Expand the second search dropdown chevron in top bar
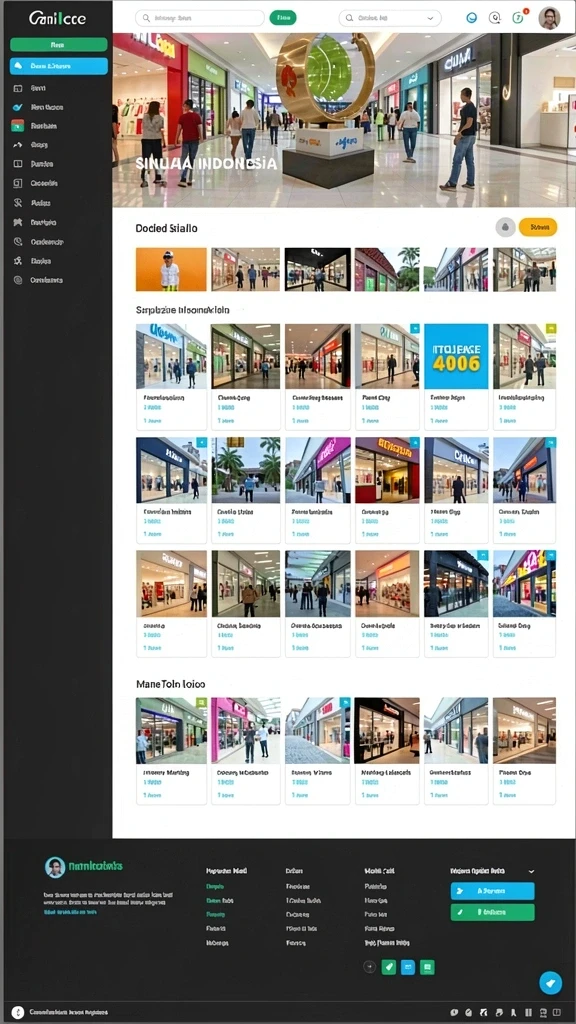The image size is (576, 1024). point(430,18)
